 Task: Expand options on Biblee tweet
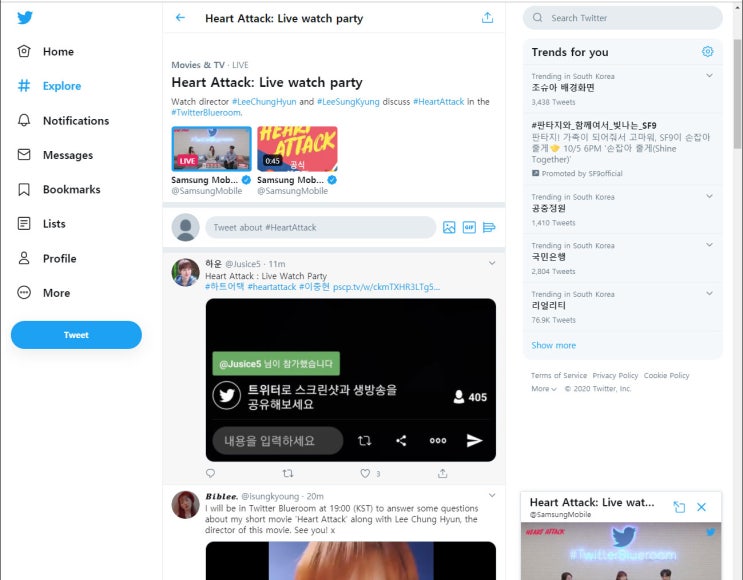coord(492,495)
